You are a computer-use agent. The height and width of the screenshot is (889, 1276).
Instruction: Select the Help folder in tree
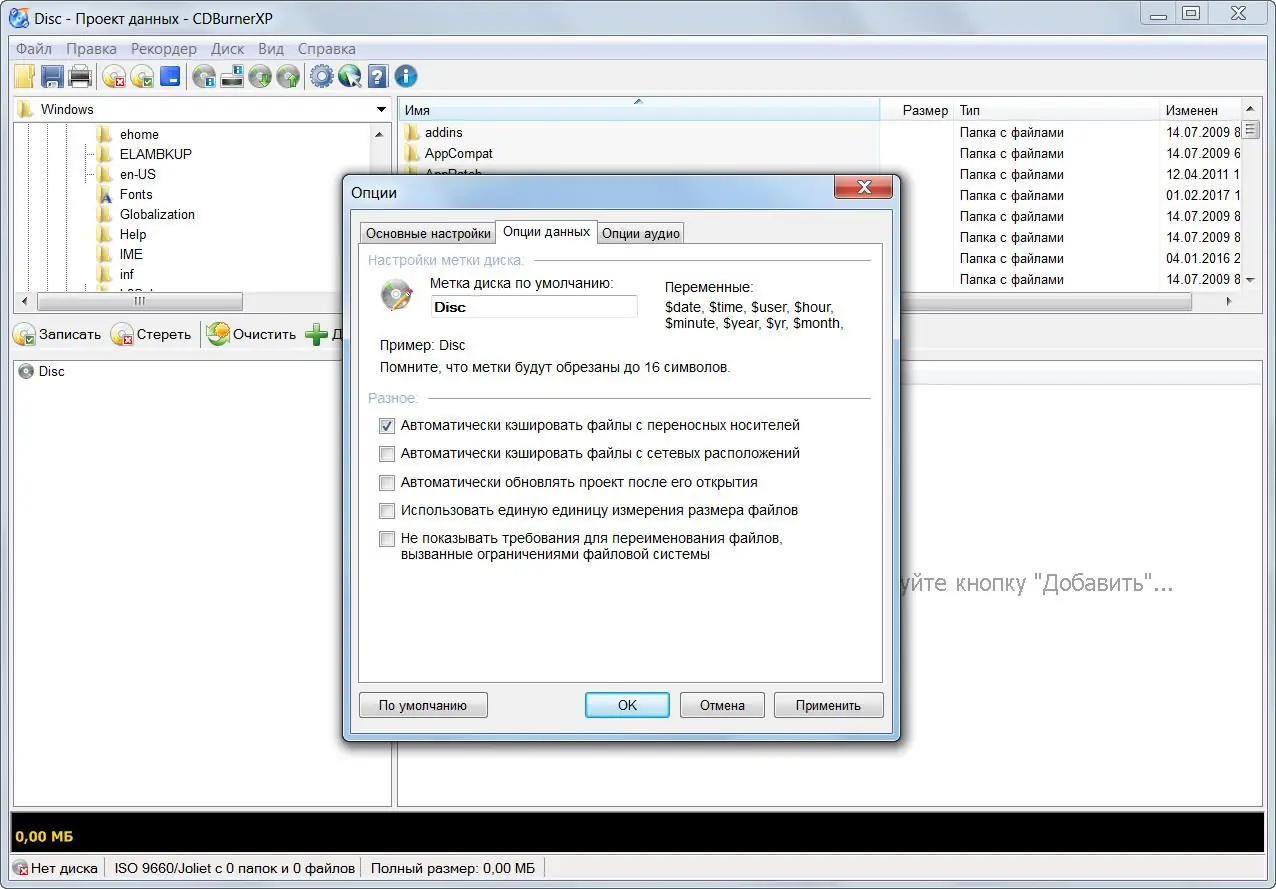click(133, 234)
